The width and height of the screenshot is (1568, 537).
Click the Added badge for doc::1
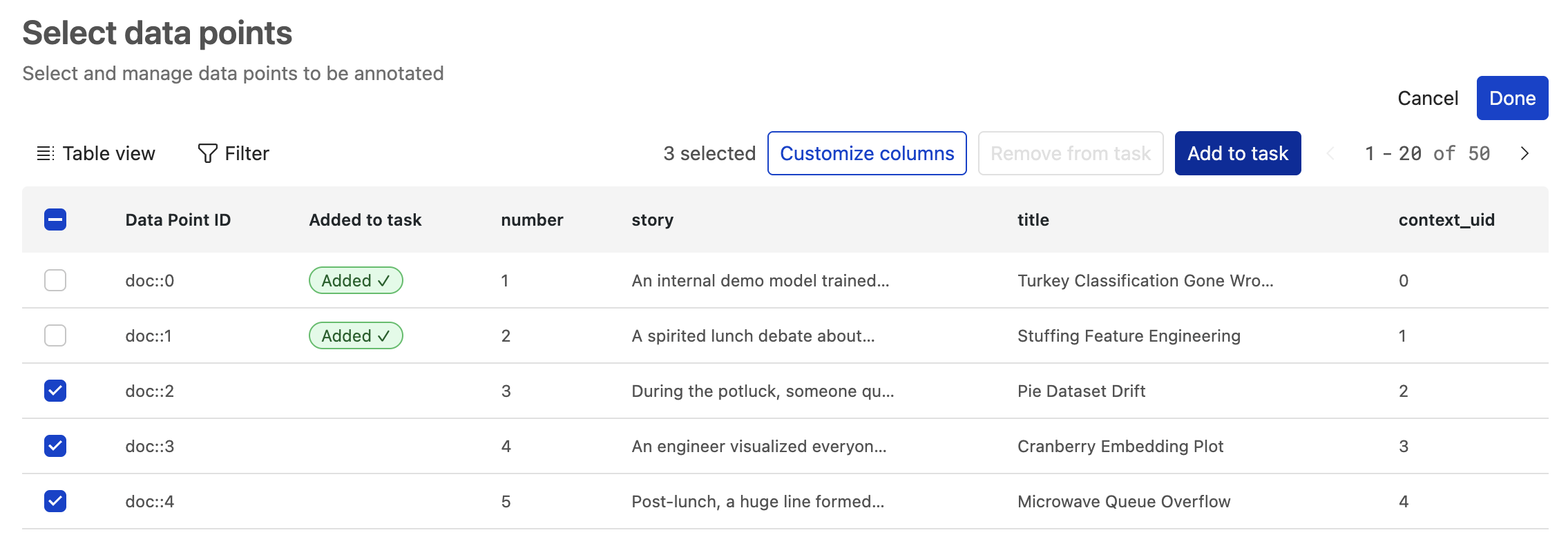[x=355, y=335]
